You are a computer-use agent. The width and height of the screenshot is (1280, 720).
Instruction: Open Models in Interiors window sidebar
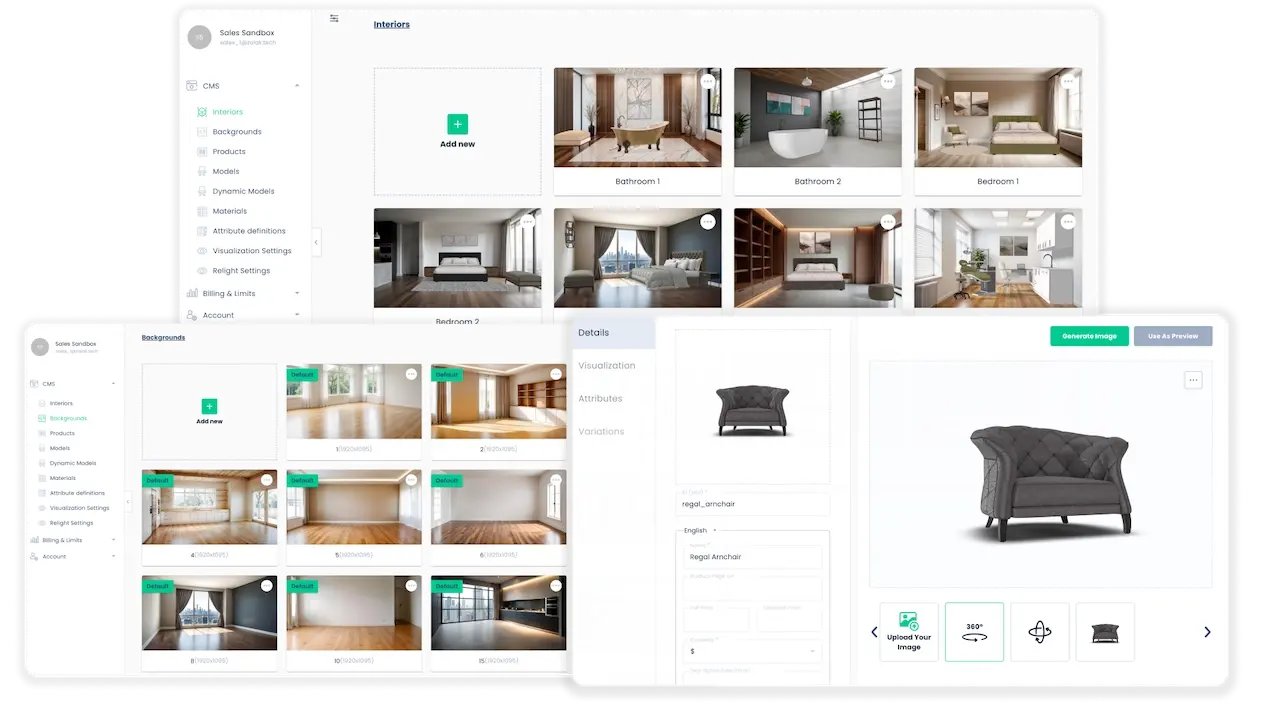coord(226,171)
